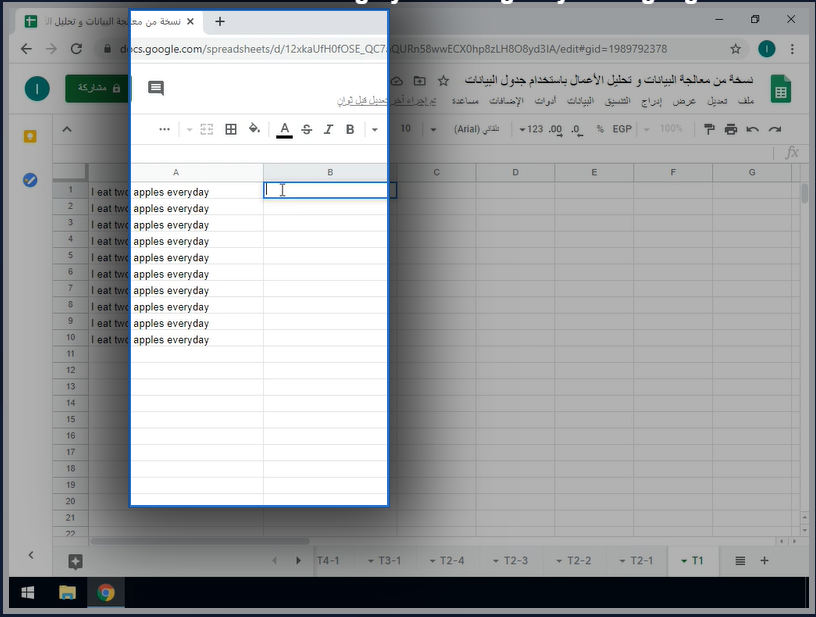This screenshot has height=617, width=816.
Task: Apply EGP currency format
Action: 622,129
